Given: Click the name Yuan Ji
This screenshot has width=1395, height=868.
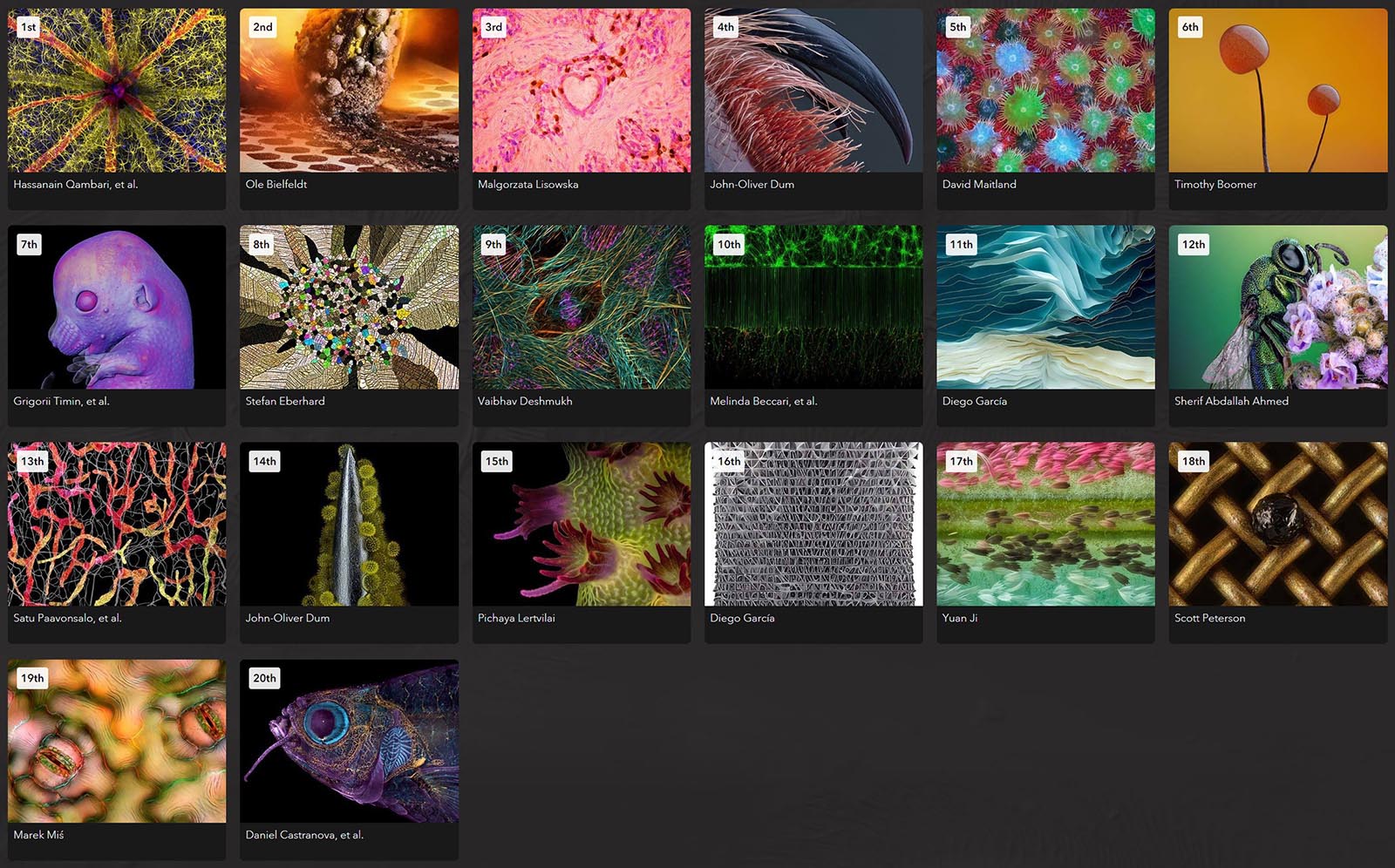Looking at the screenshot, I should tap(960, 618).
